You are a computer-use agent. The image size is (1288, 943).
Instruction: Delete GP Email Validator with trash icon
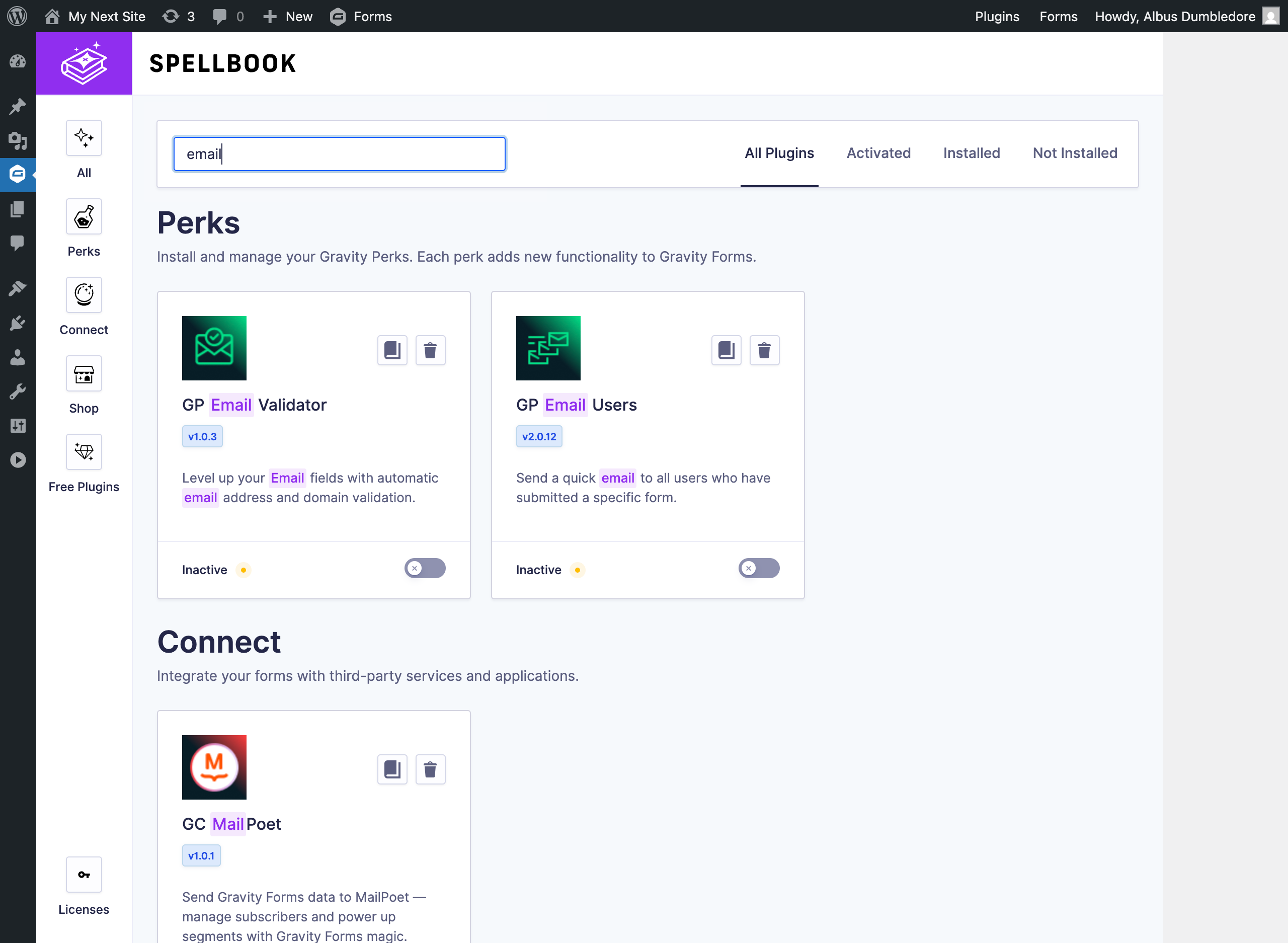tap(430, 350)
